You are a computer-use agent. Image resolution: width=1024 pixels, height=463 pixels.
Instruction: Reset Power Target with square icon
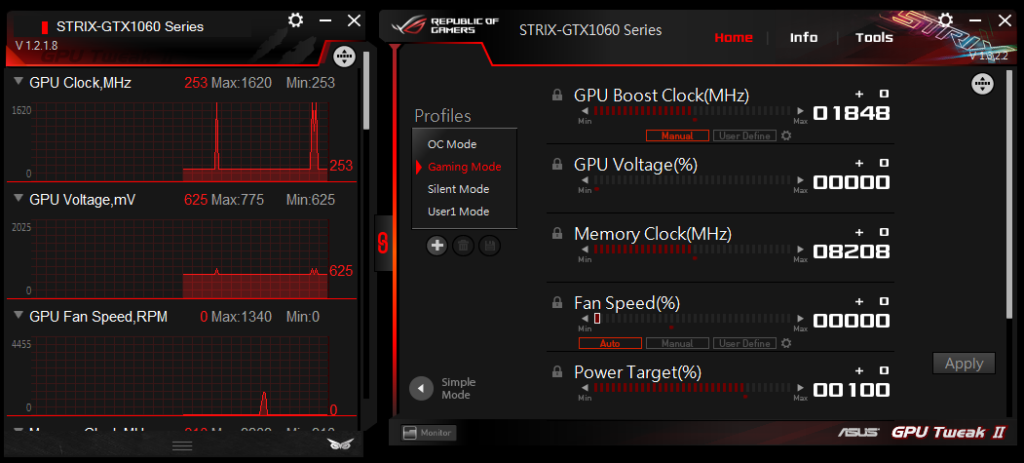pos(884,371)
